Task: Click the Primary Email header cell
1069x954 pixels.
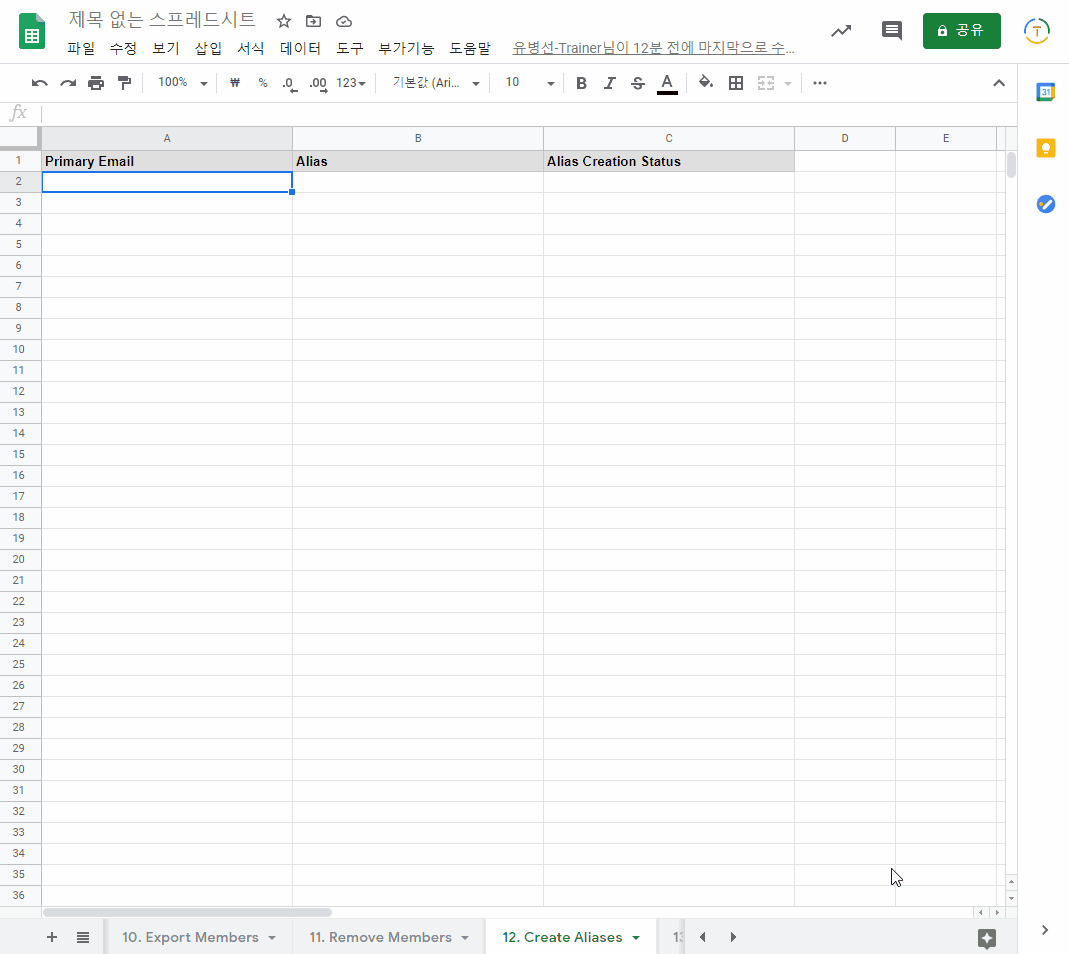Action: click(x=167, y=162)
